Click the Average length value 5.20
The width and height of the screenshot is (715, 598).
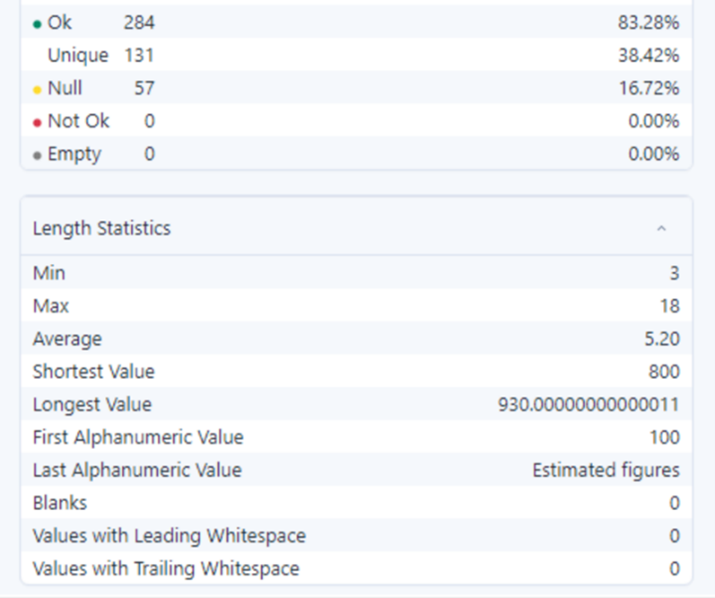[x=662, y=339]
